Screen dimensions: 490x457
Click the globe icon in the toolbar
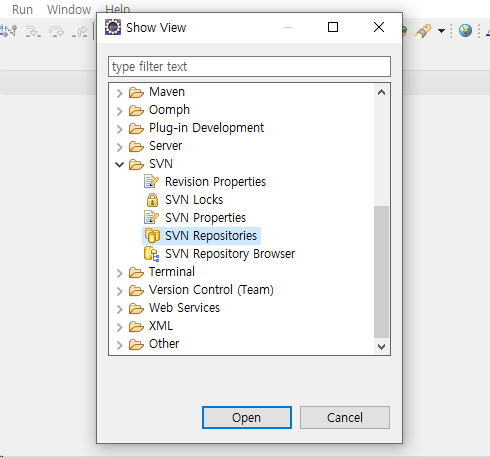point(465,31)
